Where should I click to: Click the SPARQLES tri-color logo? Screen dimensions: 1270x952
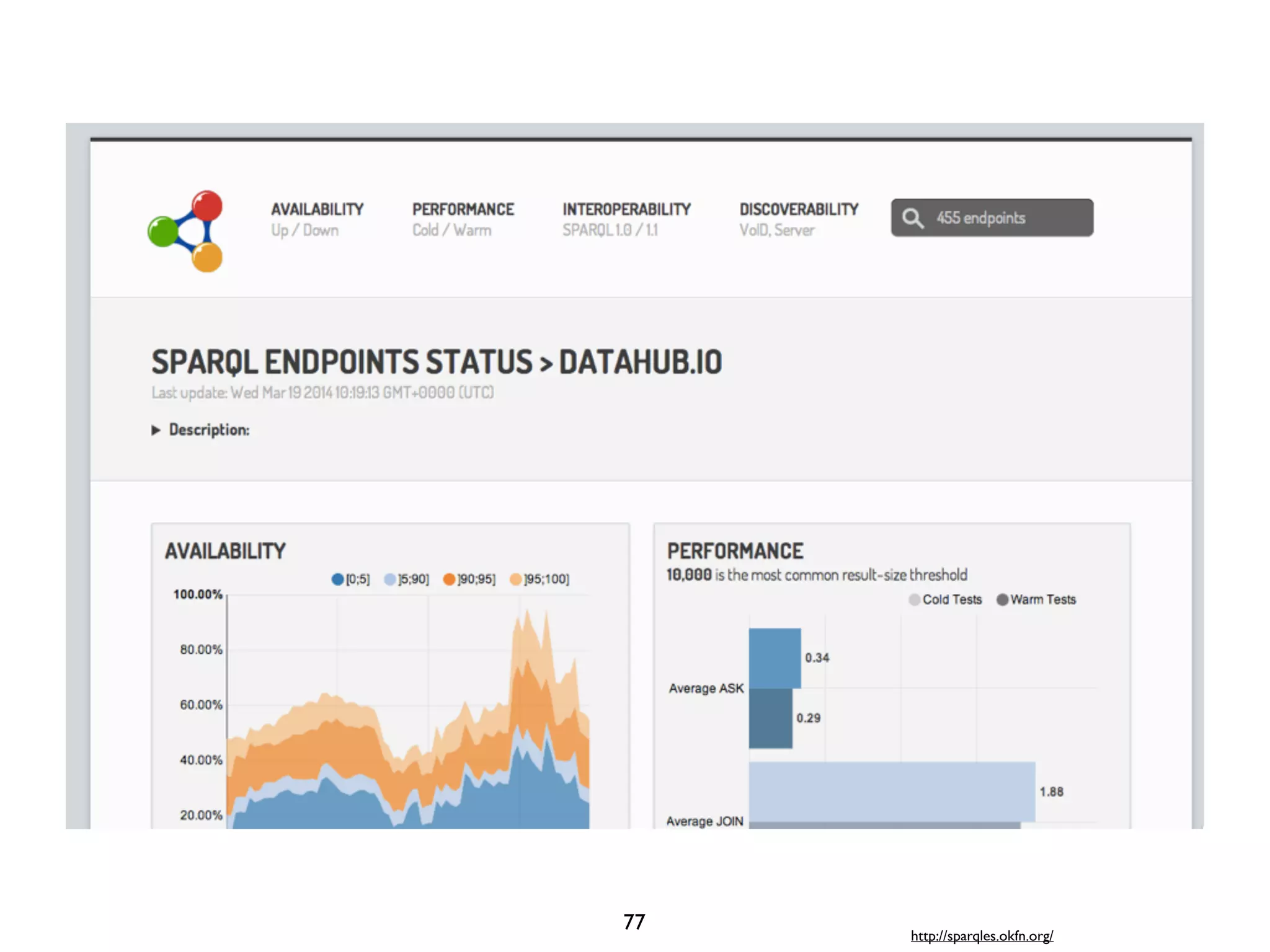coord(186,231)
